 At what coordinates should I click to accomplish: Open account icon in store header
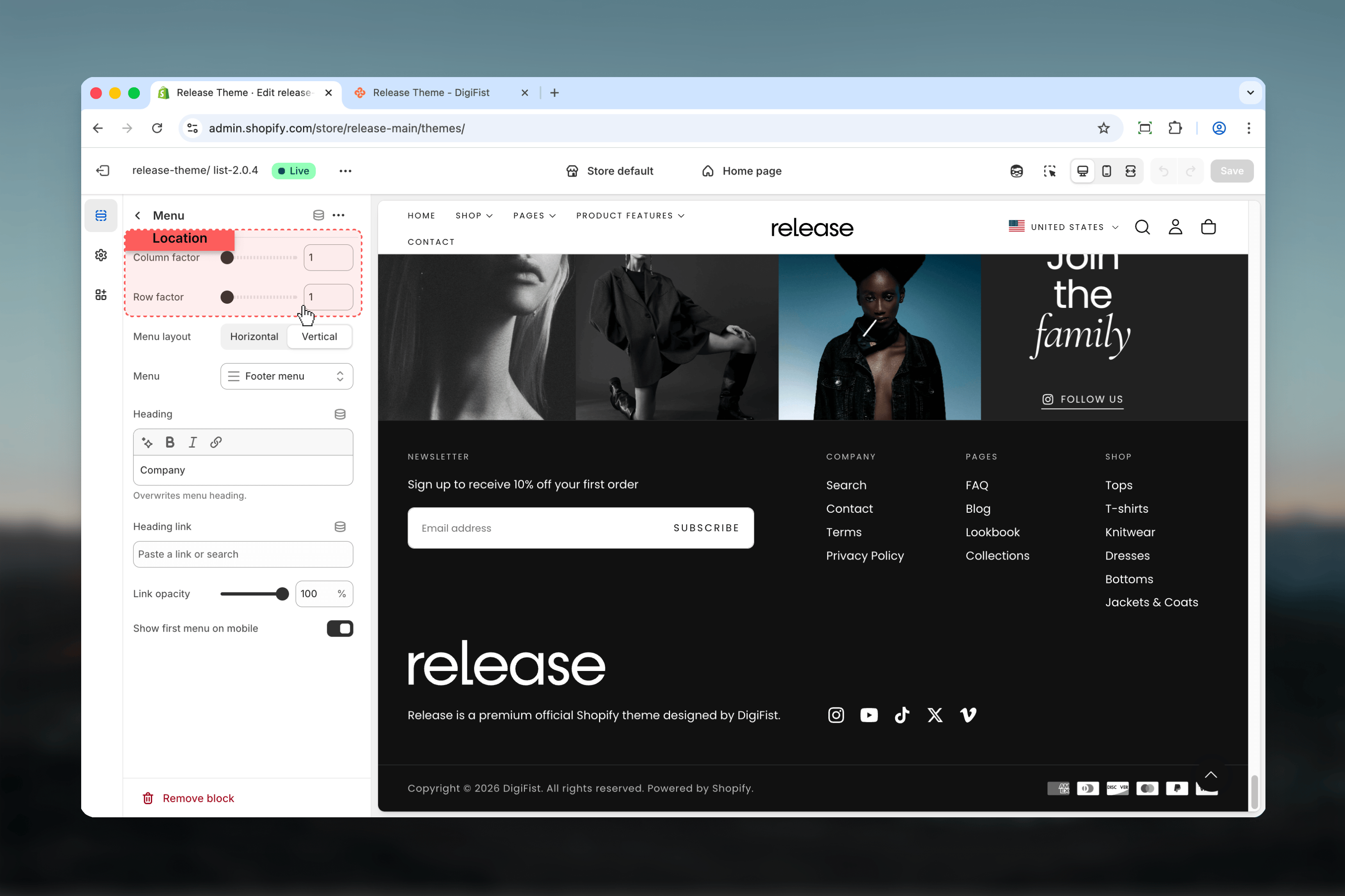pos(1175,227)
